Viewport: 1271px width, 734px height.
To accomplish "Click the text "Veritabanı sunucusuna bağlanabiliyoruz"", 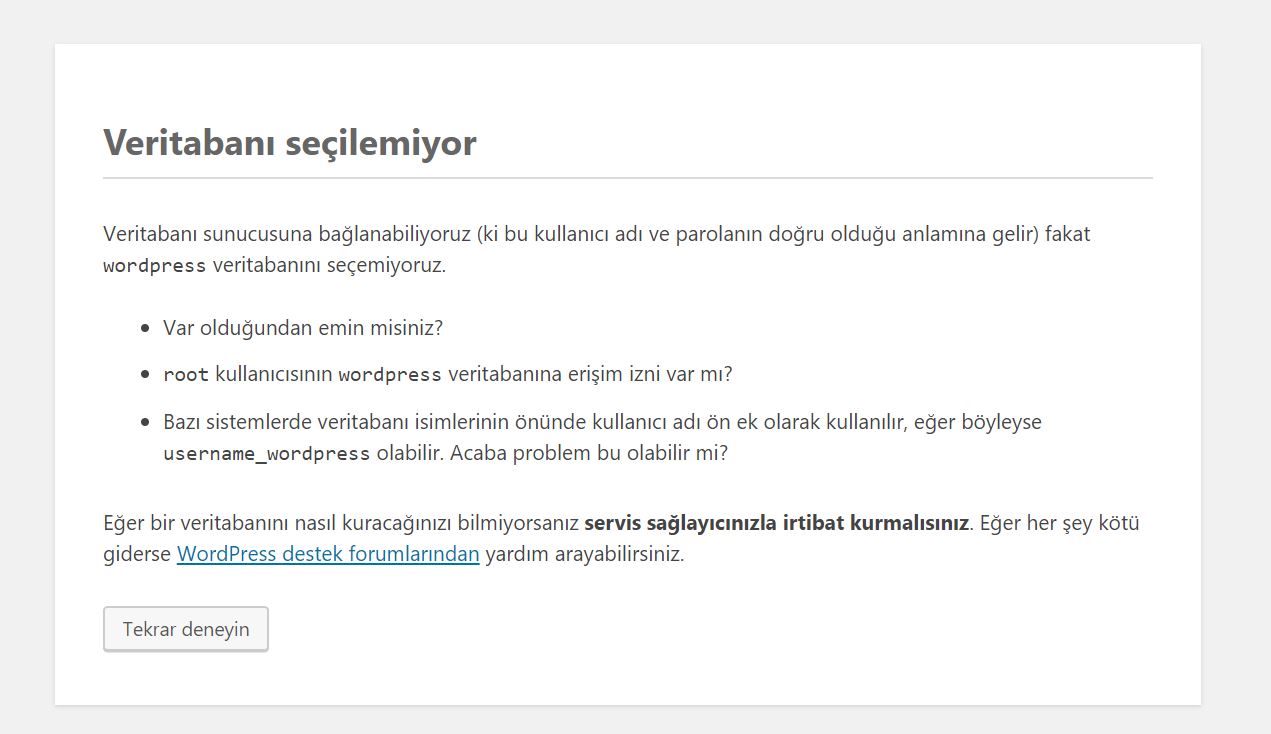I will point(287,234).
